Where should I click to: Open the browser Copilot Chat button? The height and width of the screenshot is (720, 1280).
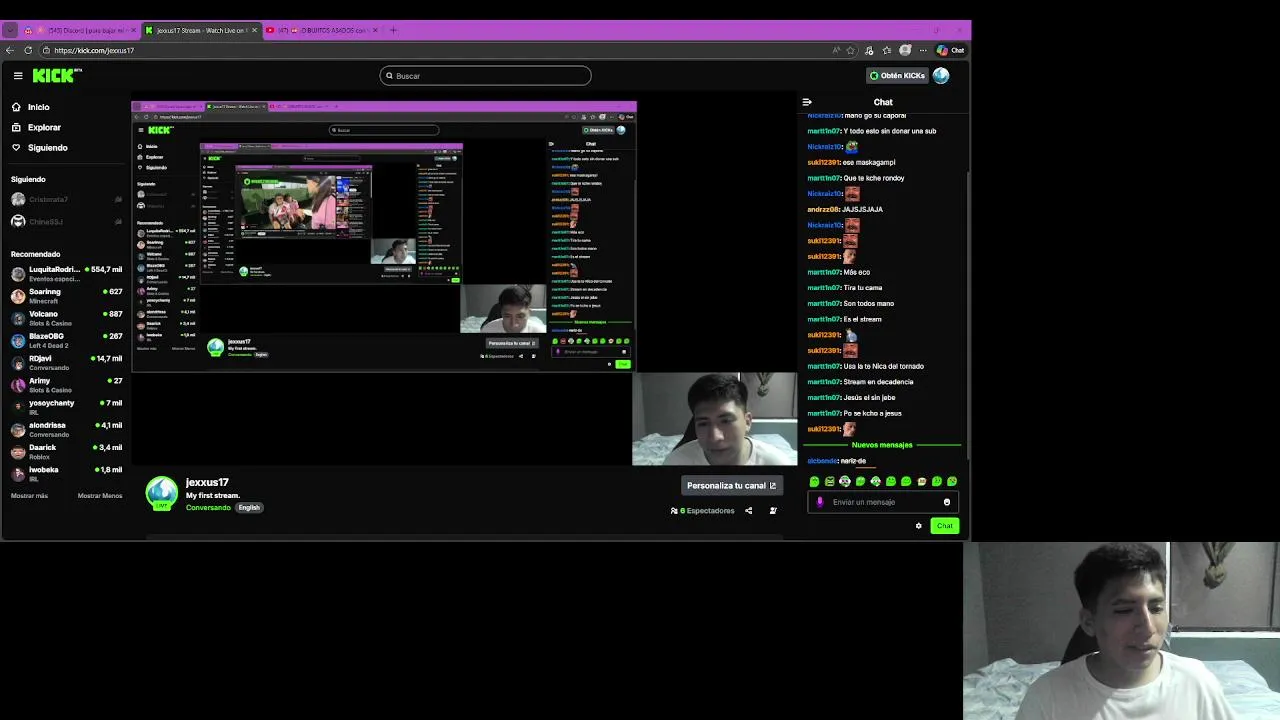pyautogui.click(x=950, y=50)
